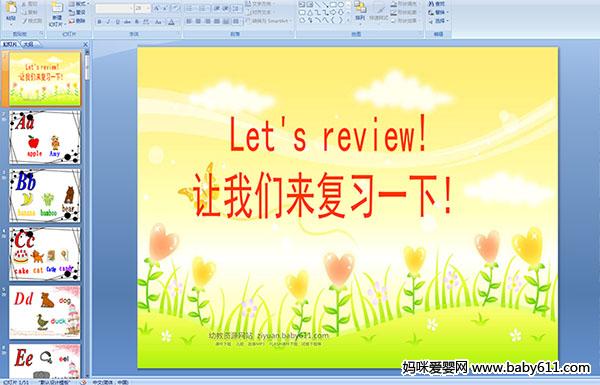Toggle Italic formatting
The image size is (600, 385).
[108, 22]
